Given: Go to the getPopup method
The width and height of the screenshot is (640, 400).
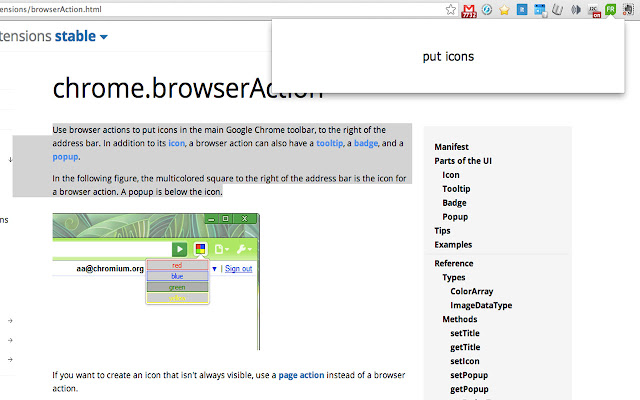Looking at the screenshot, I should 469,389.
